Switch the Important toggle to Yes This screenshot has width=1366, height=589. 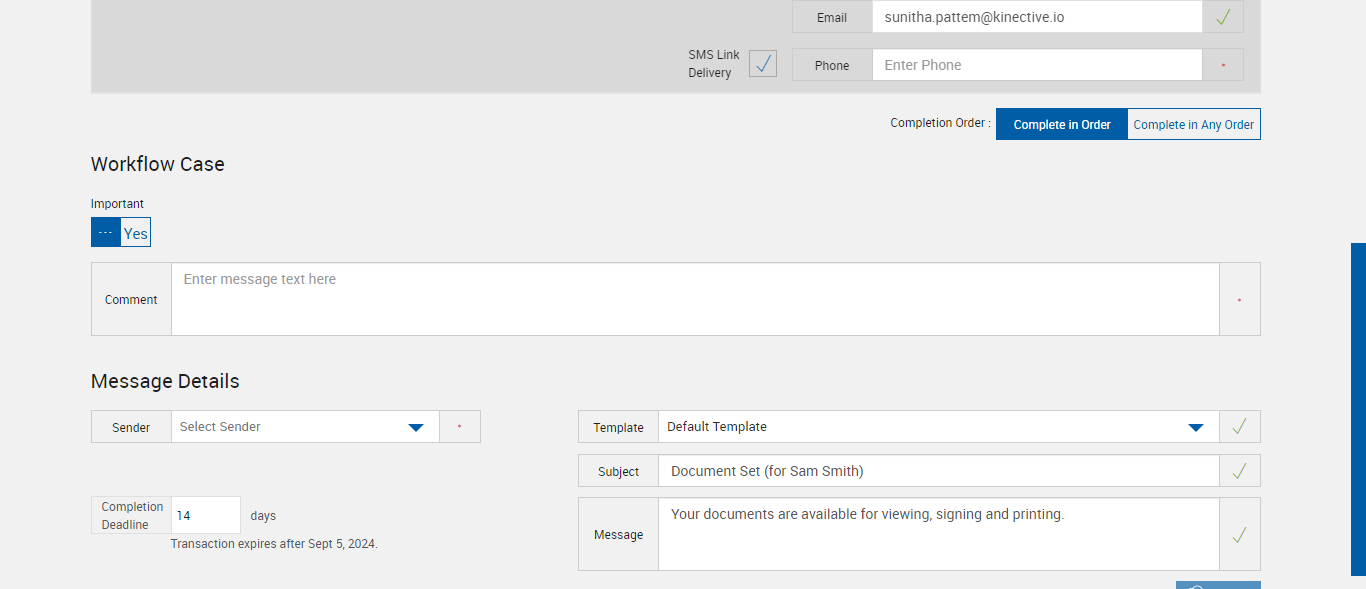[136, 233]
